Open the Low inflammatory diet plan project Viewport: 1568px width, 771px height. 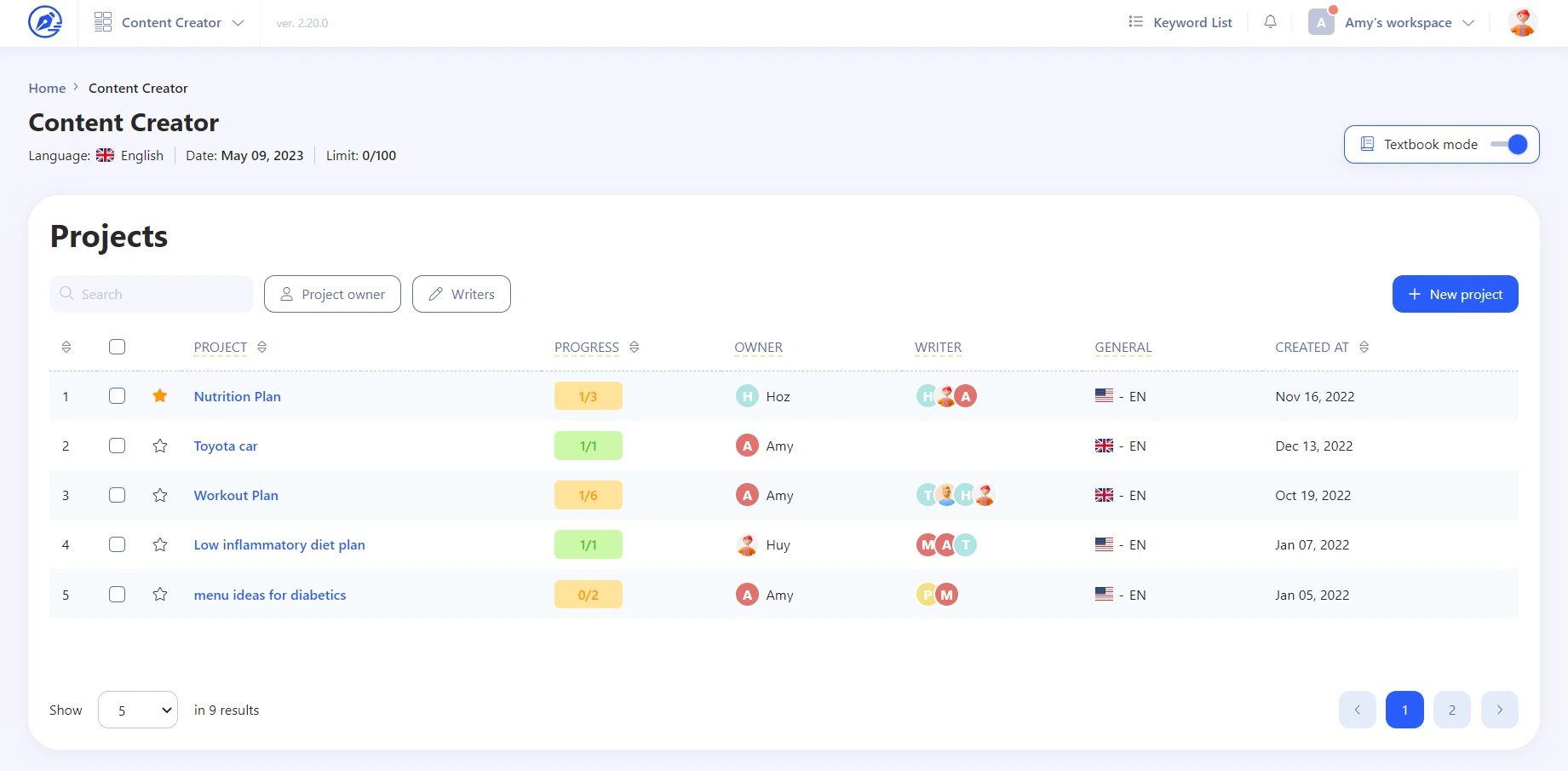coord(279,544)
